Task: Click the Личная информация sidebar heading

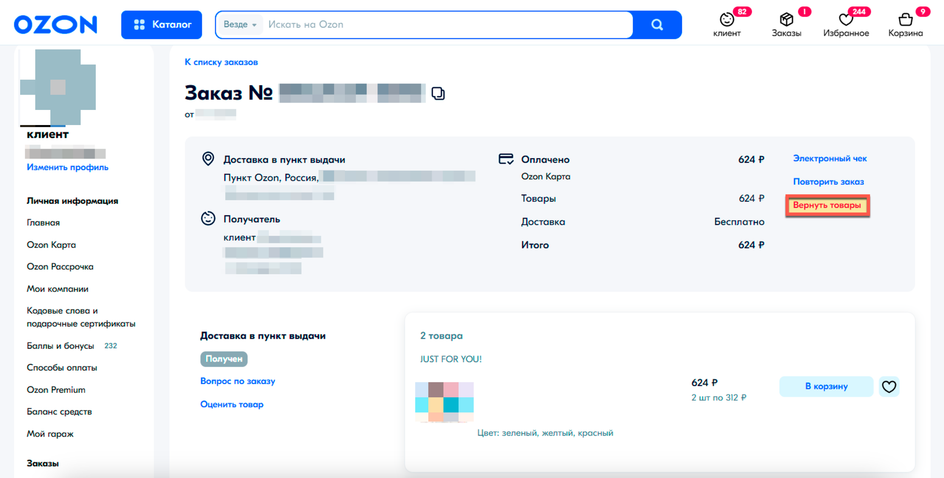Action: (72, 201)
